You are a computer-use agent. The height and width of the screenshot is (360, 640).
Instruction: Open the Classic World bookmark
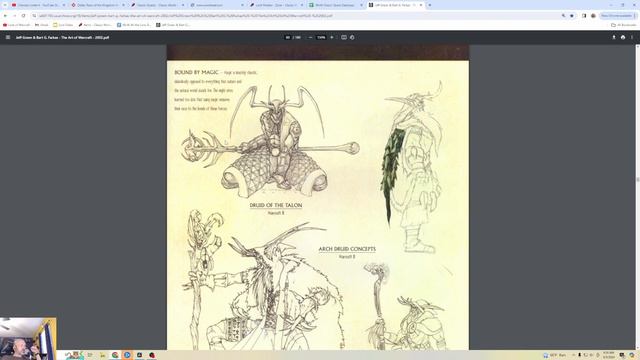click(x=95, y=25)
